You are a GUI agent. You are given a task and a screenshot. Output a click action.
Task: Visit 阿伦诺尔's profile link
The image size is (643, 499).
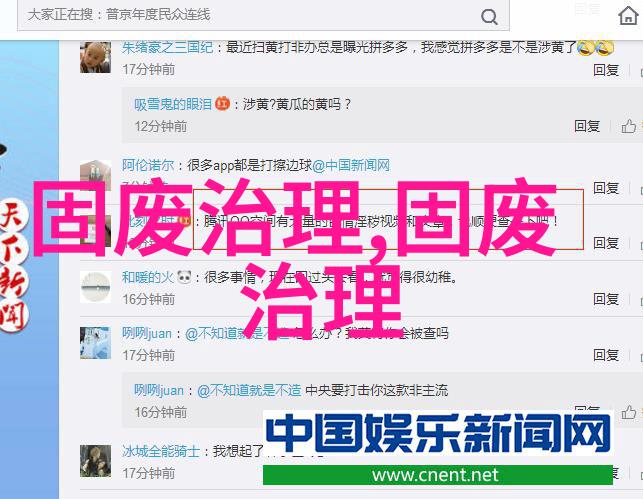click(x=148, y=165)
